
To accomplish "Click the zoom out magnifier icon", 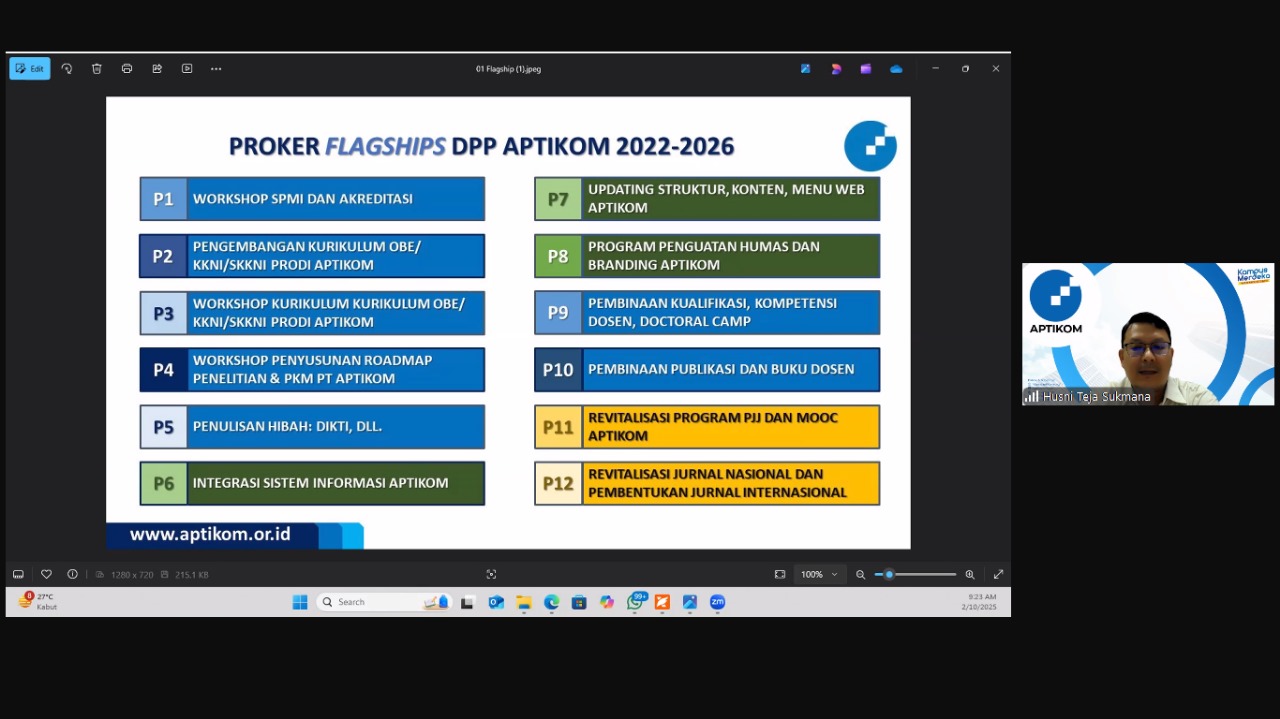I will tap(860, 574).
